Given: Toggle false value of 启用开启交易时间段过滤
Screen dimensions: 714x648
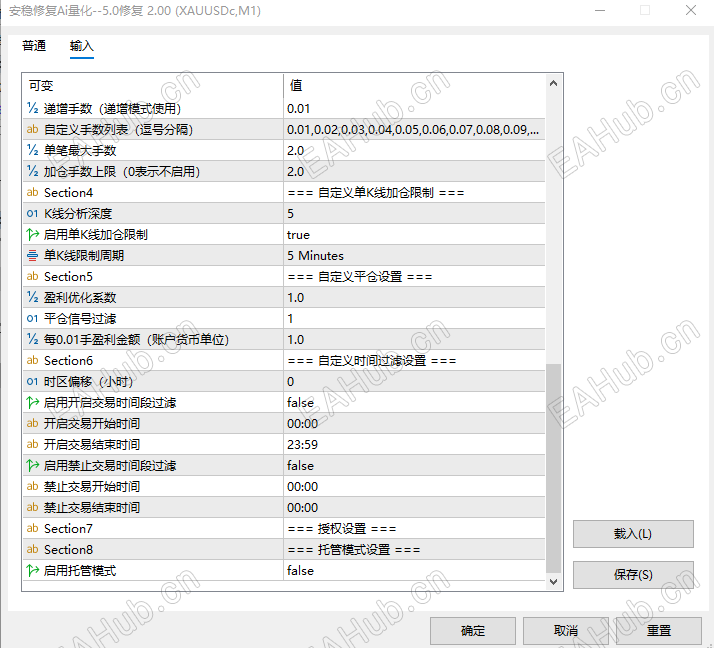Looking at the screenshot, I should click(414, 403).
